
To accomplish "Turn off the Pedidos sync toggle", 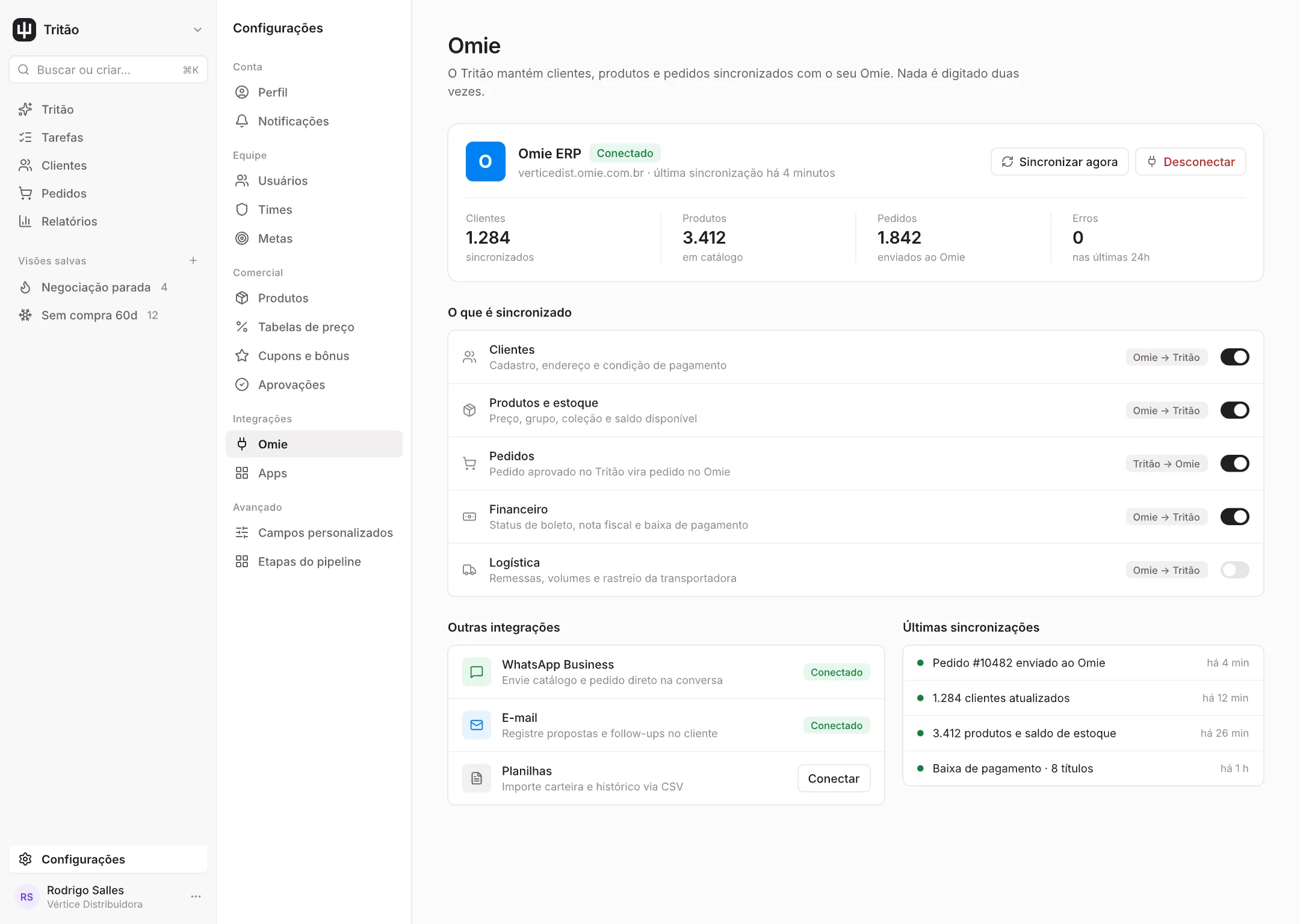I will pyautogui.click(x=1234, y=463).
